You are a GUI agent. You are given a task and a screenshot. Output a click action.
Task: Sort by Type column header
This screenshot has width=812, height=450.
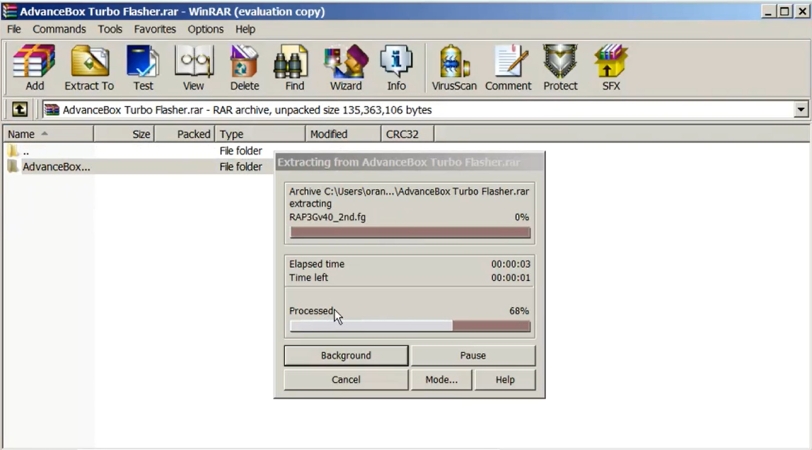pos(260,134)
